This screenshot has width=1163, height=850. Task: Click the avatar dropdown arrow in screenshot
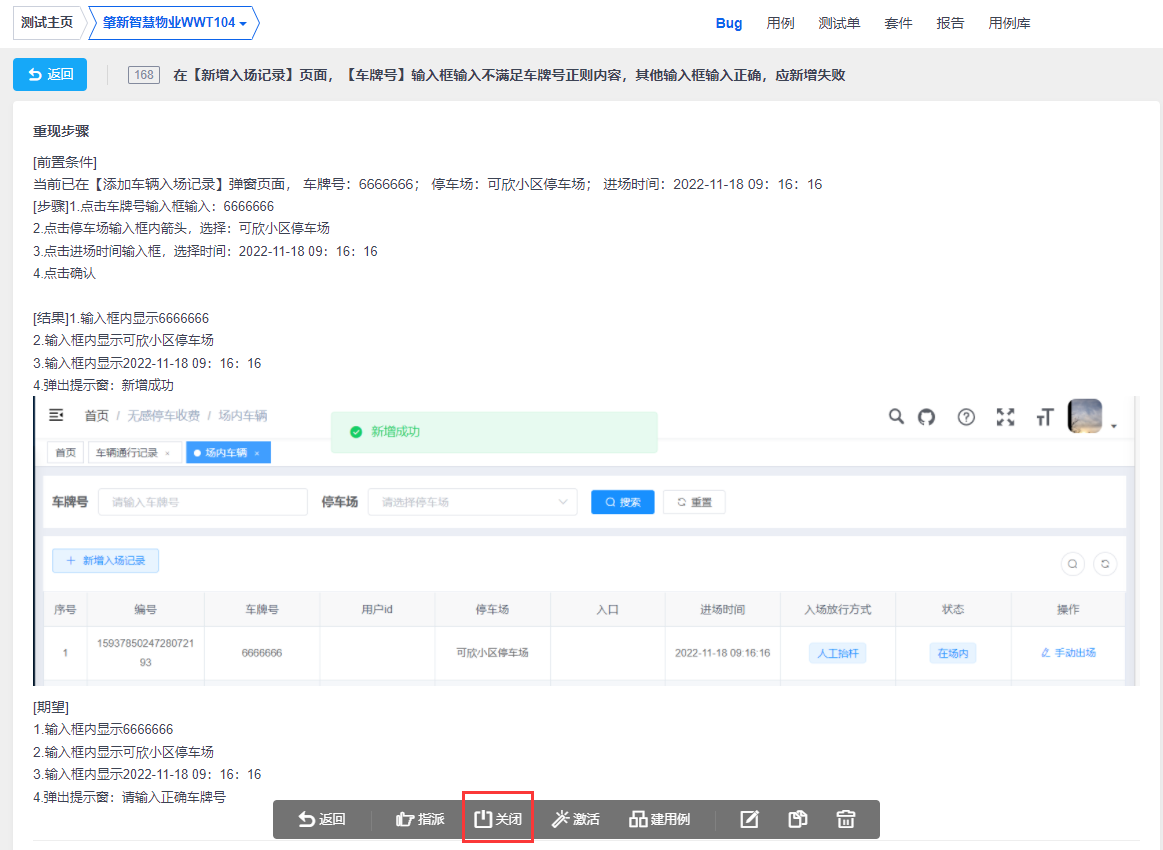(x=1113, y=427)
